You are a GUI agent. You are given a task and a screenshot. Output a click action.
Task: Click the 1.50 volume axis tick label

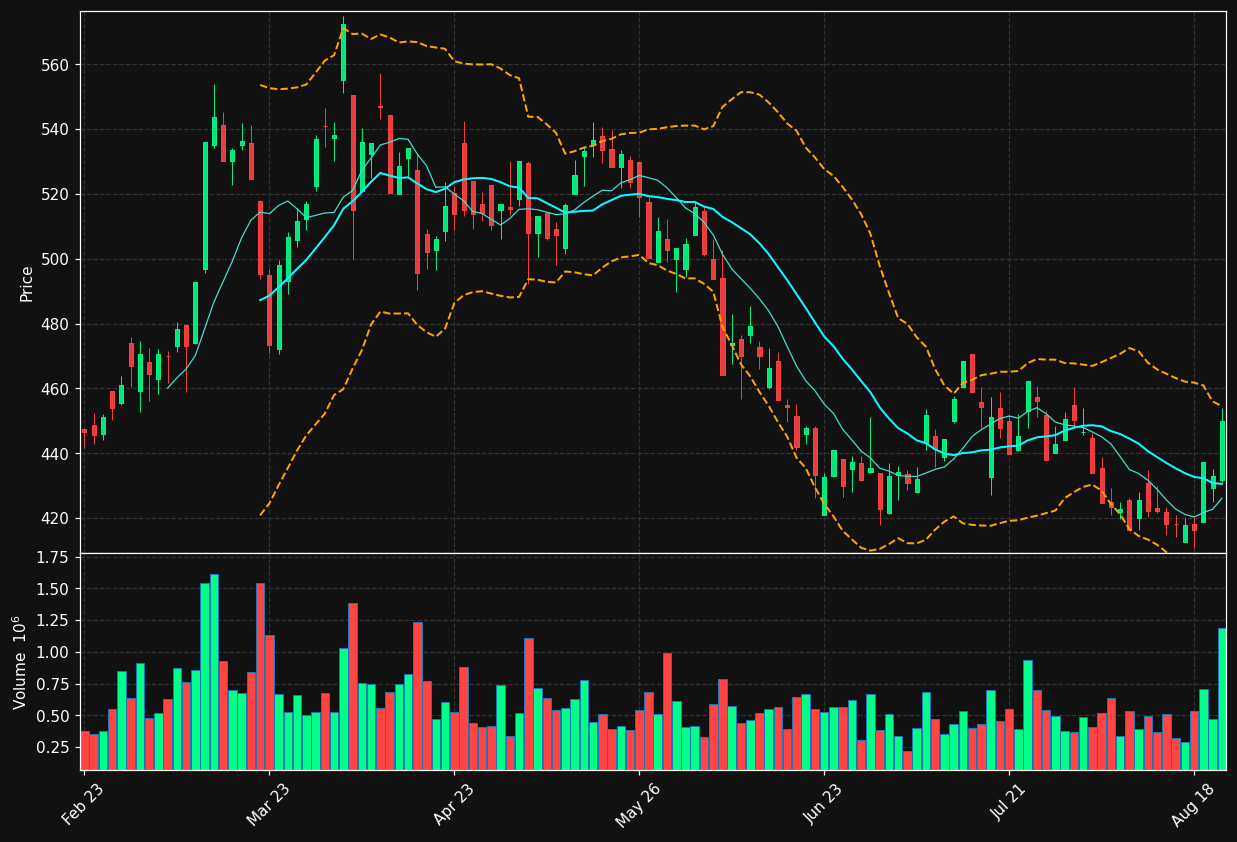53,590
